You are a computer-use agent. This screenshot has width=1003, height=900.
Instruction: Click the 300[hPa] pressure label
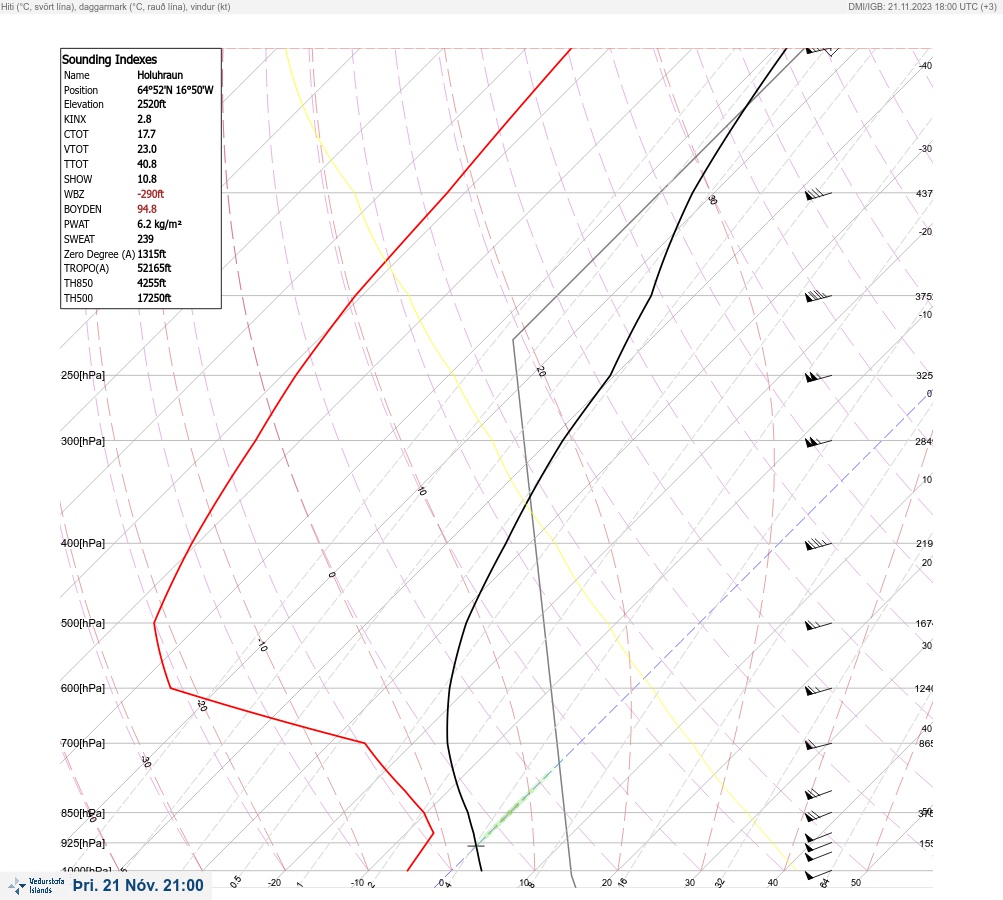point(83,441)
